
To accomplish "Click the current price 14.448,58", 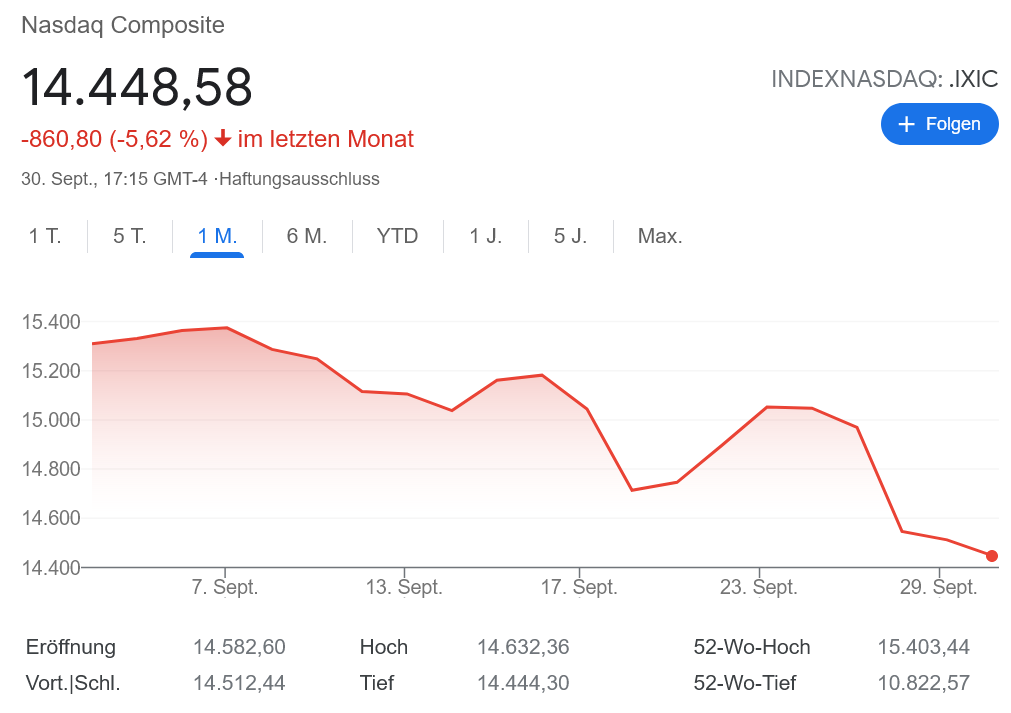I will (137, 87).
